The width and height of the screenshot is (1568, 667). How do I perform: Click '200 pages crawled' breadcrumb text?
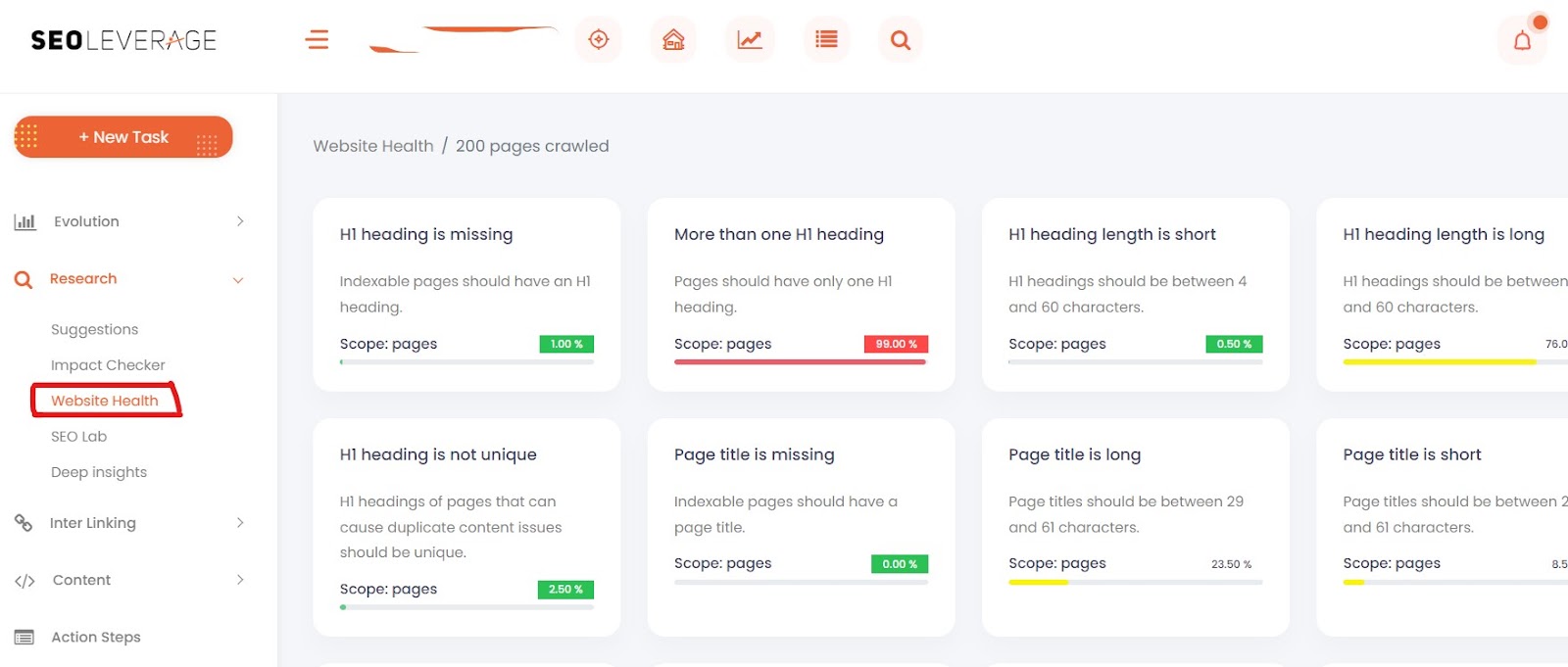click(x=532, y=146)
